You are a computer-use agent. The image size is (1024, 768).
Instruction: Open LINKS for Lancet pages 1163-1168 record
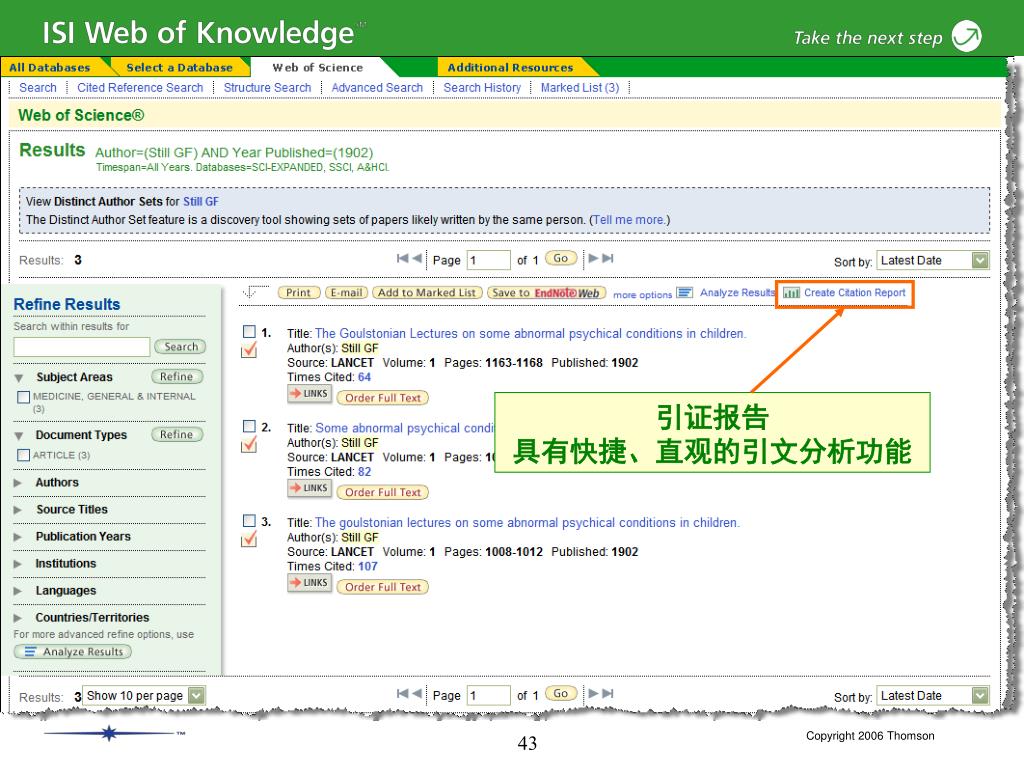pos(310,394)
